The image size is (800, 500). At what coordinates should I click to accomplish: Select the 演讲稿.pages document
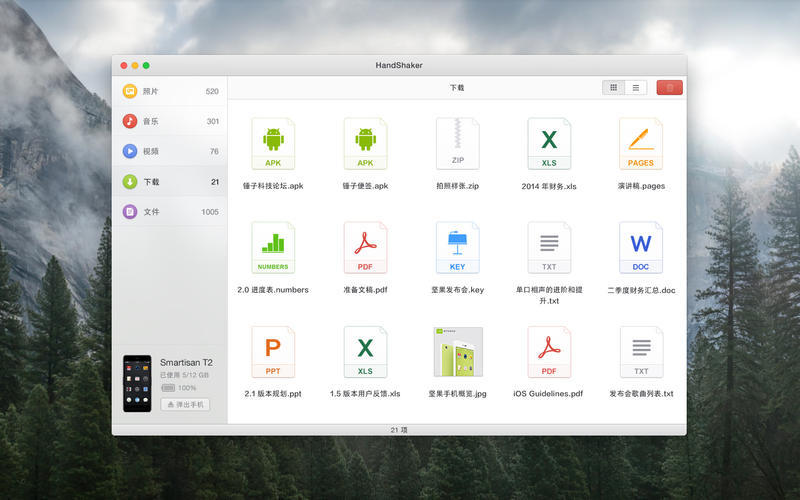[641, 145]
